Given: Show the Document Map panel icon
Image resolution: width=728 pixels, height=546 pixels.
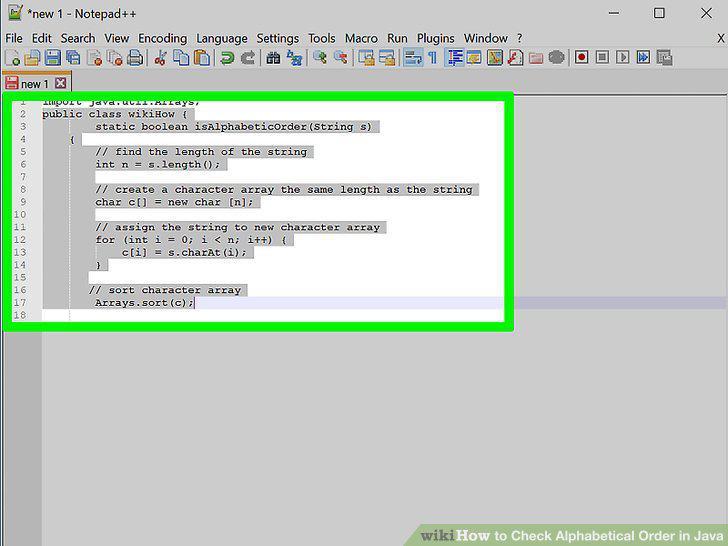Looking at the screenshot, I should coord(495,58).
